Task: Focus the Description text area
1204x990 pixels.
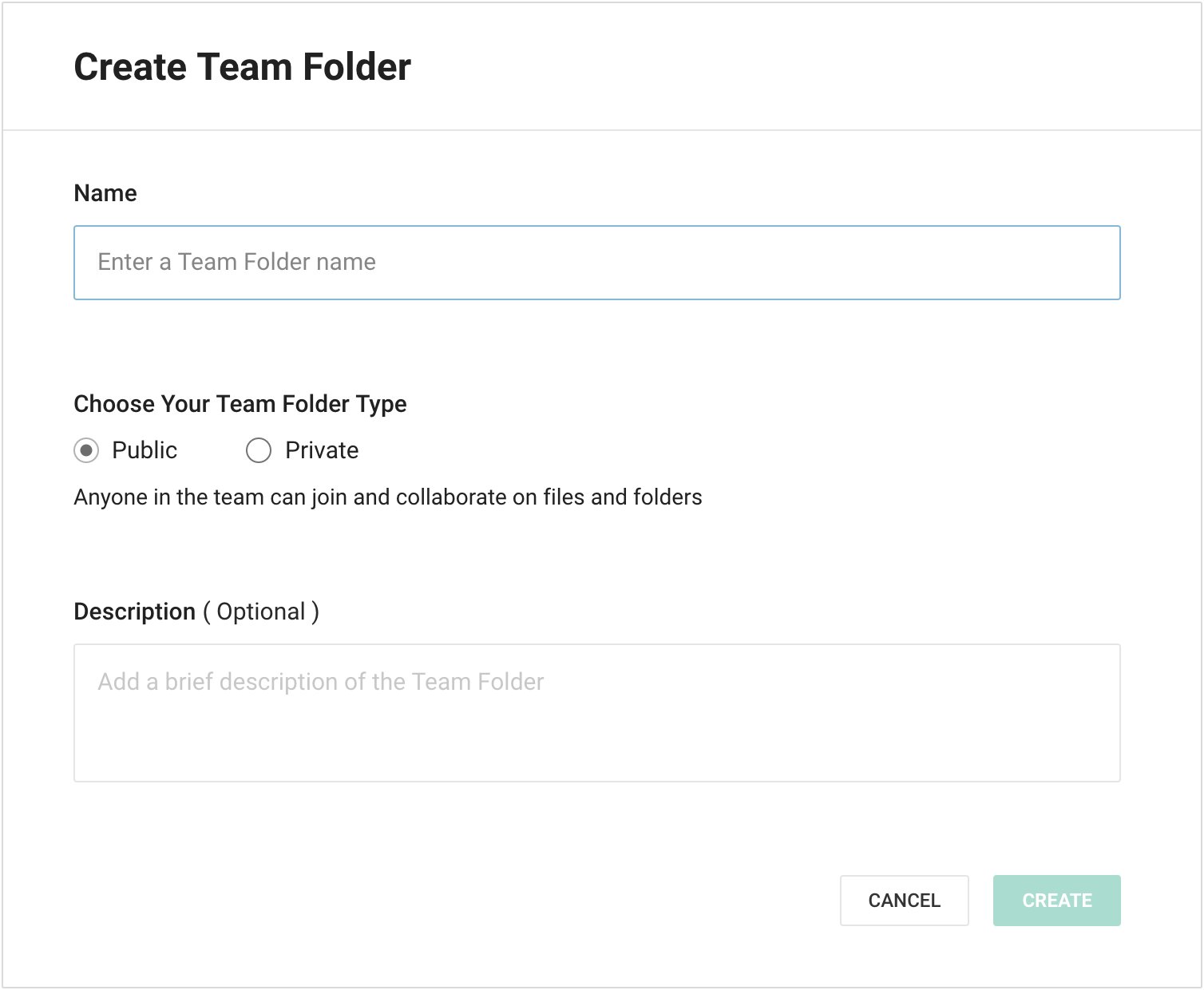Action: click(597, 713)
